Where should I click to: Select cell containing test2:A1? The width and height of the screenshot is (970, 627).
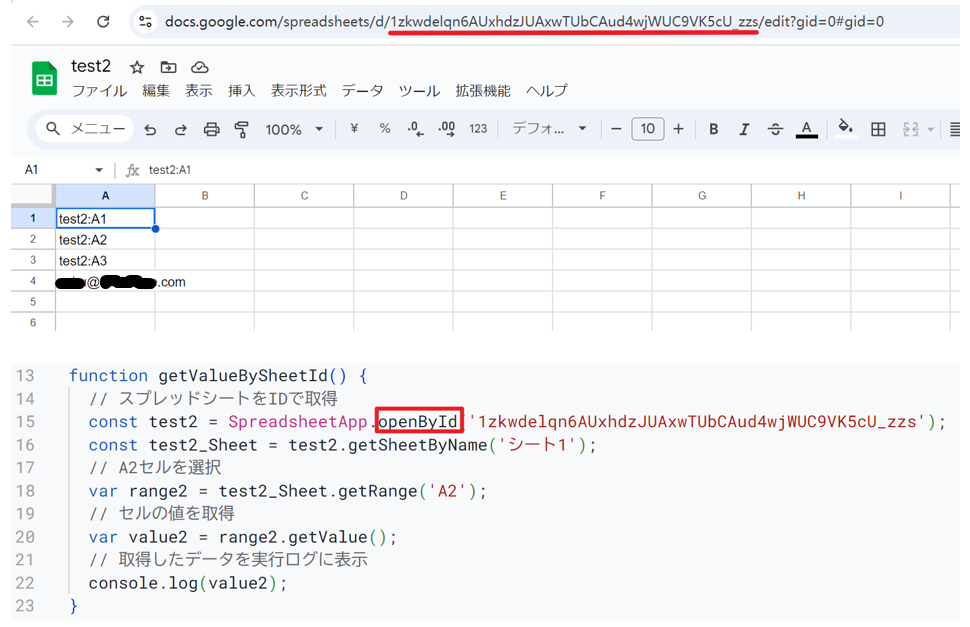point(105,218)
